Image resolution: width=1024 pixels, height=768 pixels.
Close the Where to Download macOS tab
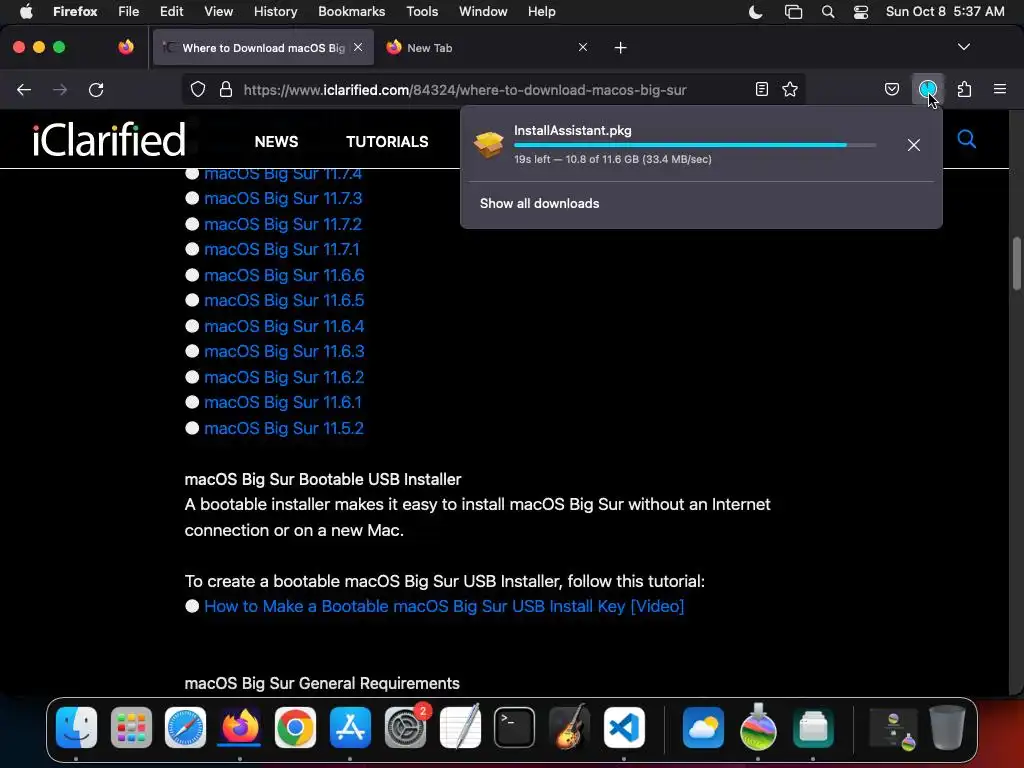(x=358, y=48)
